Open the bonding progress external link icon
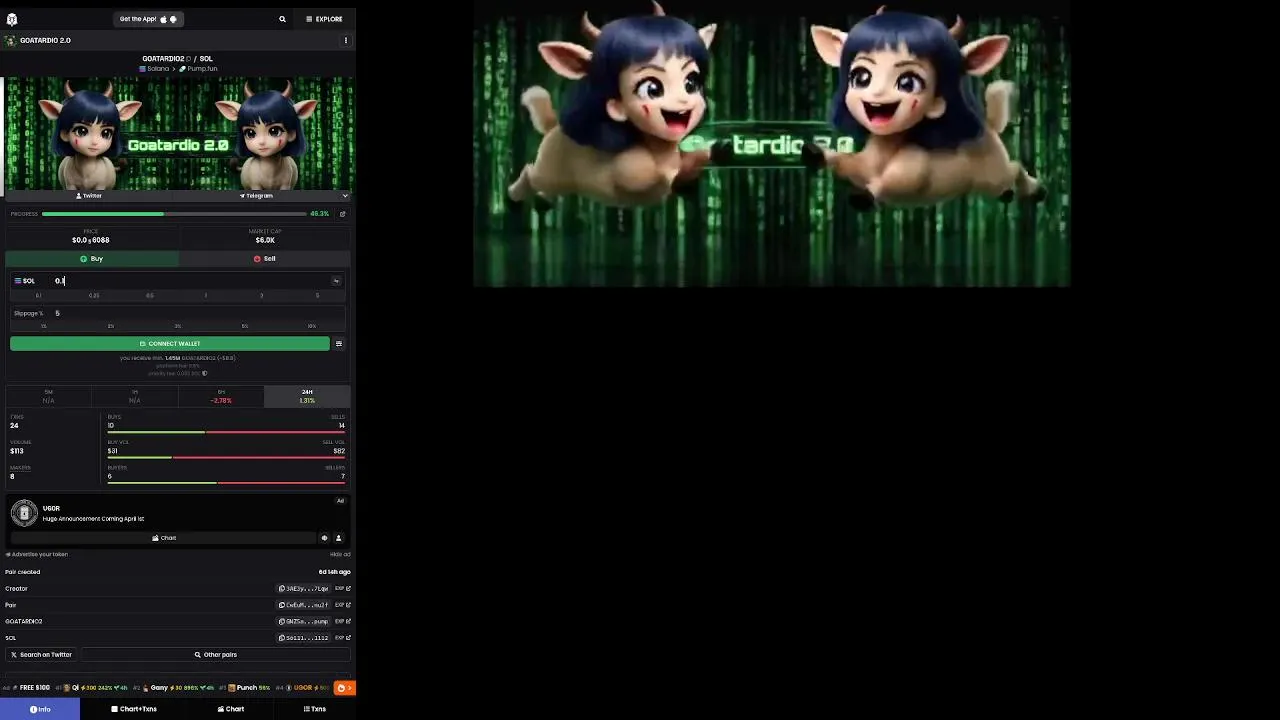Viewport: 1280px width, 720px height. [342, 214]
